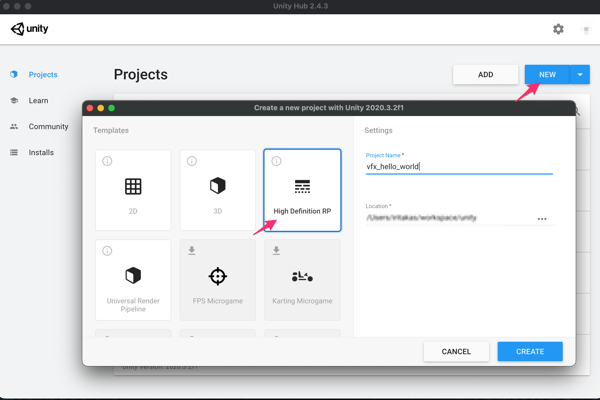Screen dimensions: 600x400
Task: Show info for High Definition RP template
Action: pos(276,161)
